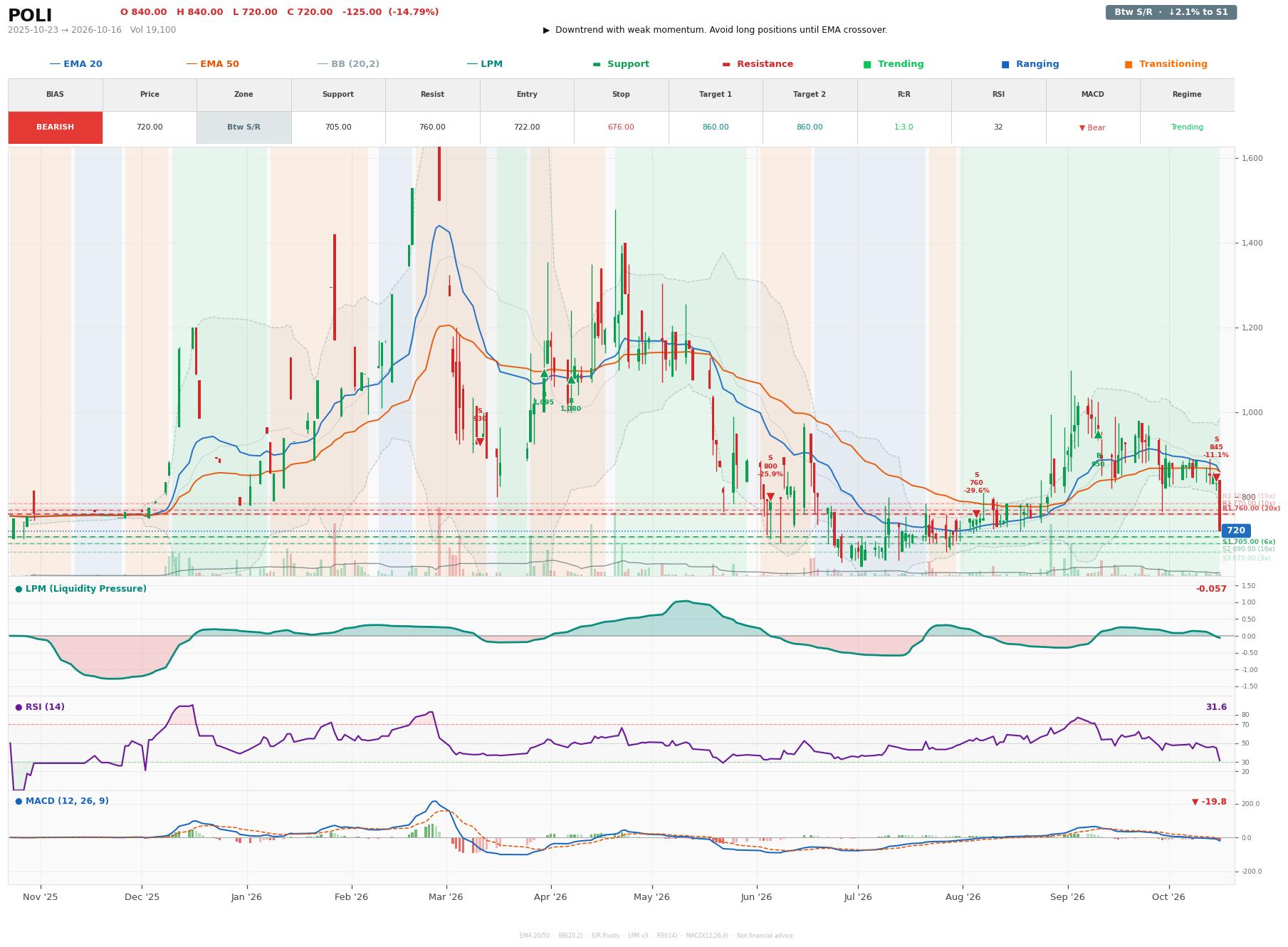1288x947 pixels.
Task: Click the 760.00 resist value
Action: [432, 127]
